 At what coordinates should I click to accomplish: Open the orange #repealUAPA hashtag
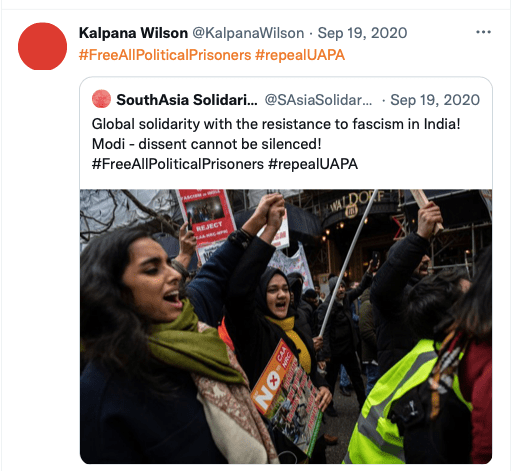[300, 55]
